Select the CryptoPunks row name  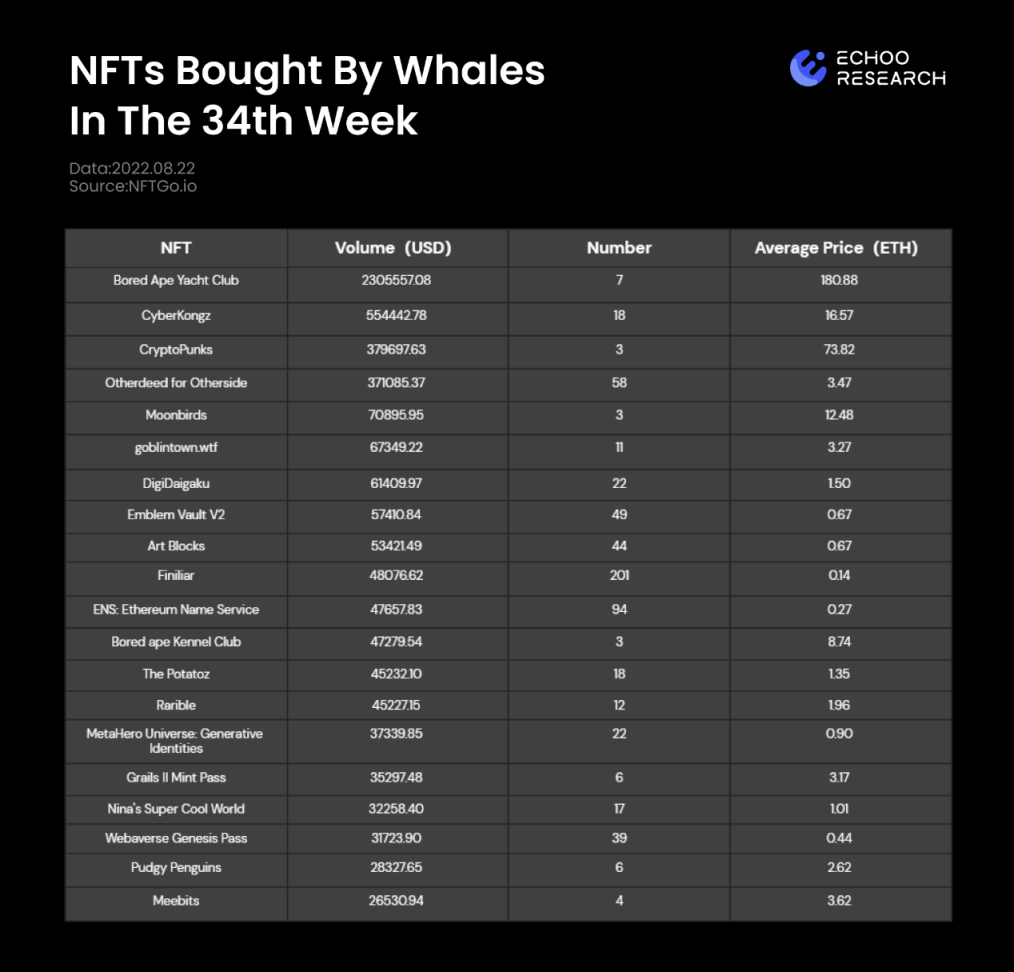(x=176, y=350)
